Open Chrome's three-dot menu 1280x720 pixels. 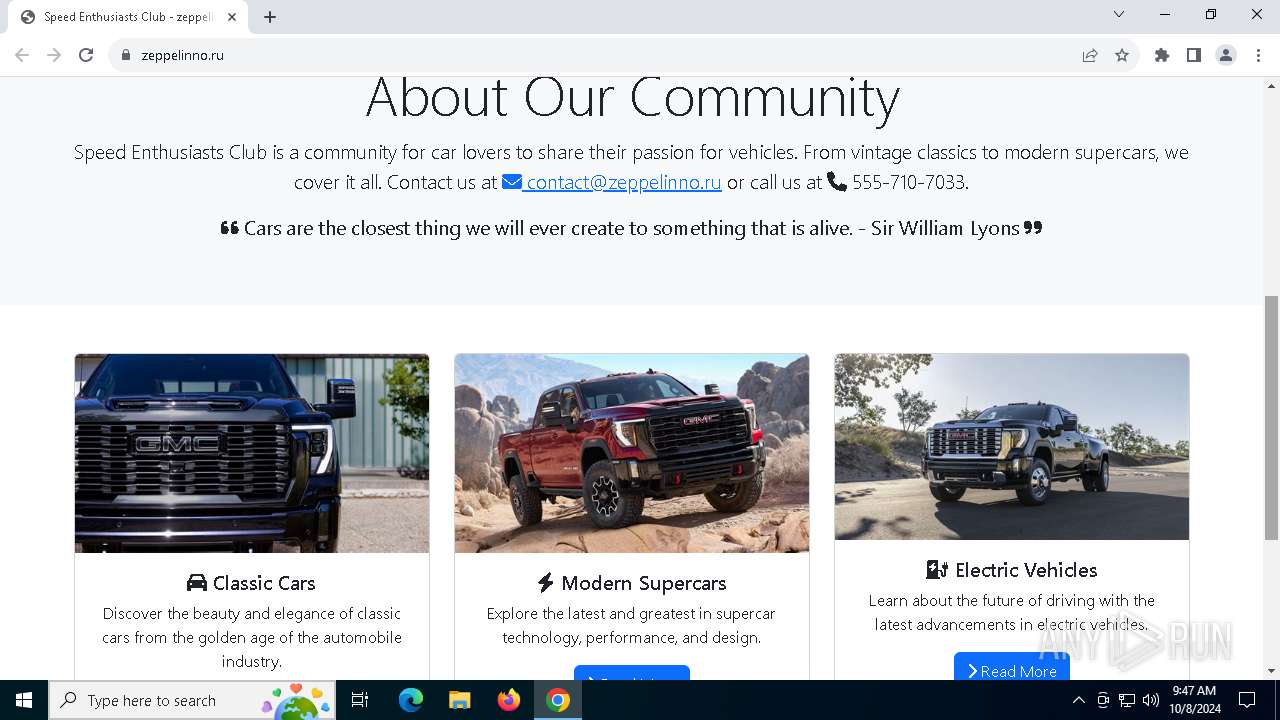[1258, 55]
